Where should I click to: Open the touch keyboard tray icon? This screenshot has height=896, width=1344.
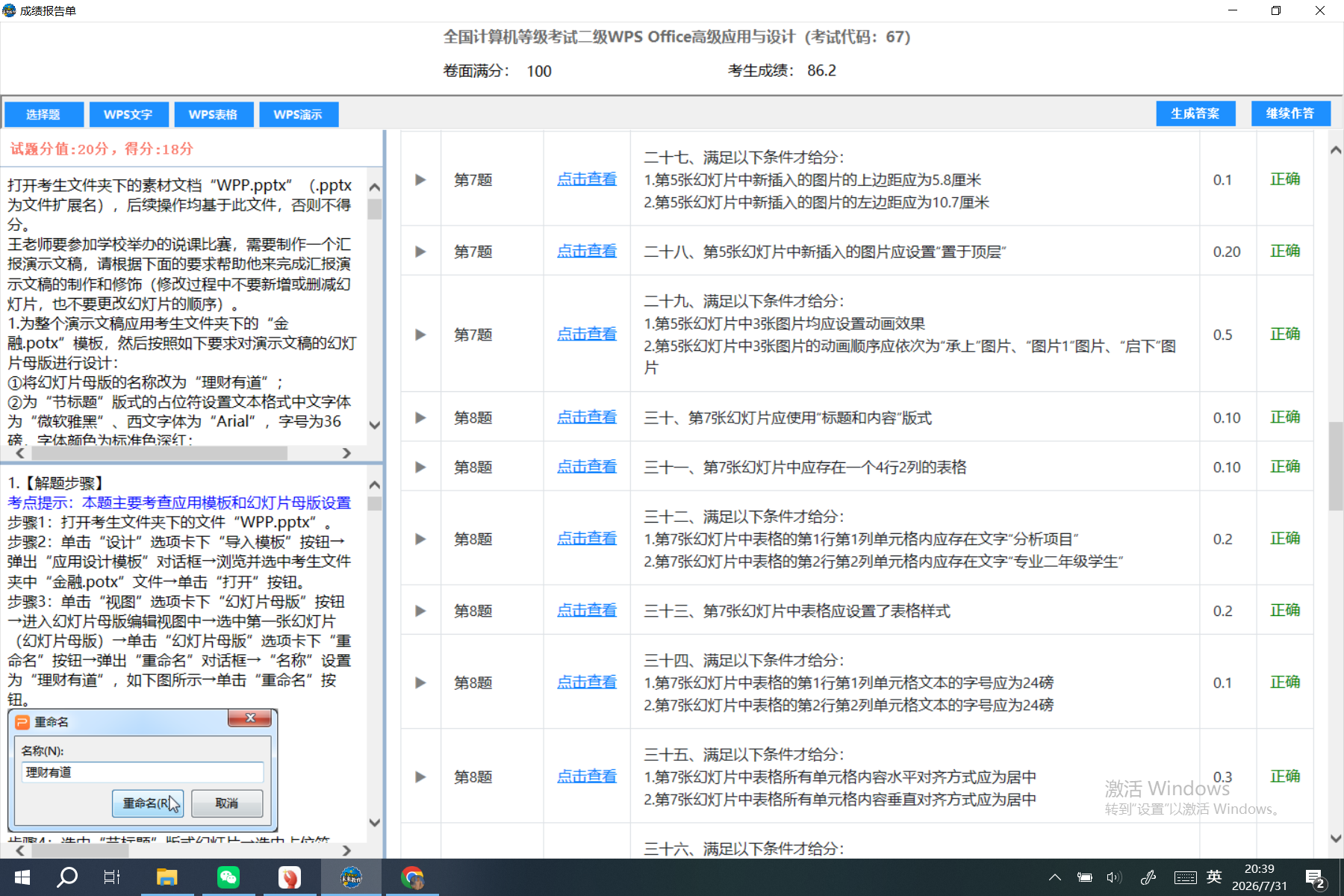[1185, 877]
